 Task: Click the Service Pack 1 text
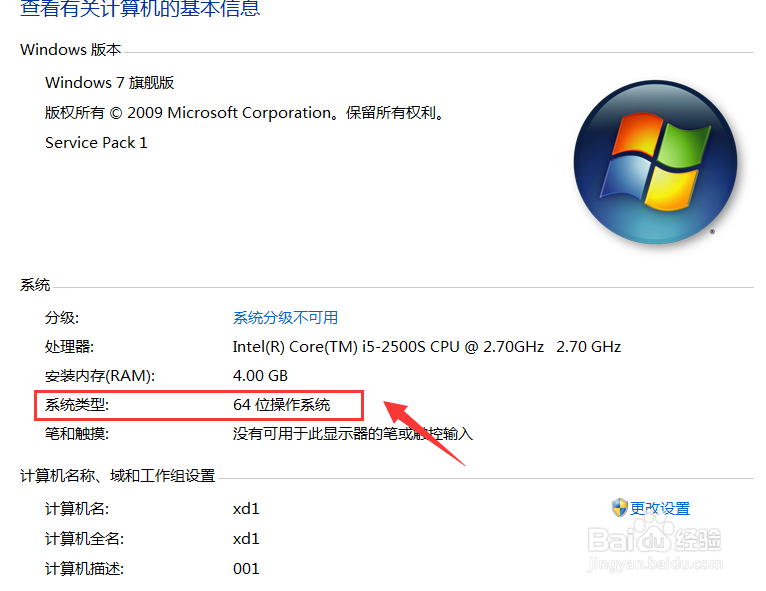point(96,143)
